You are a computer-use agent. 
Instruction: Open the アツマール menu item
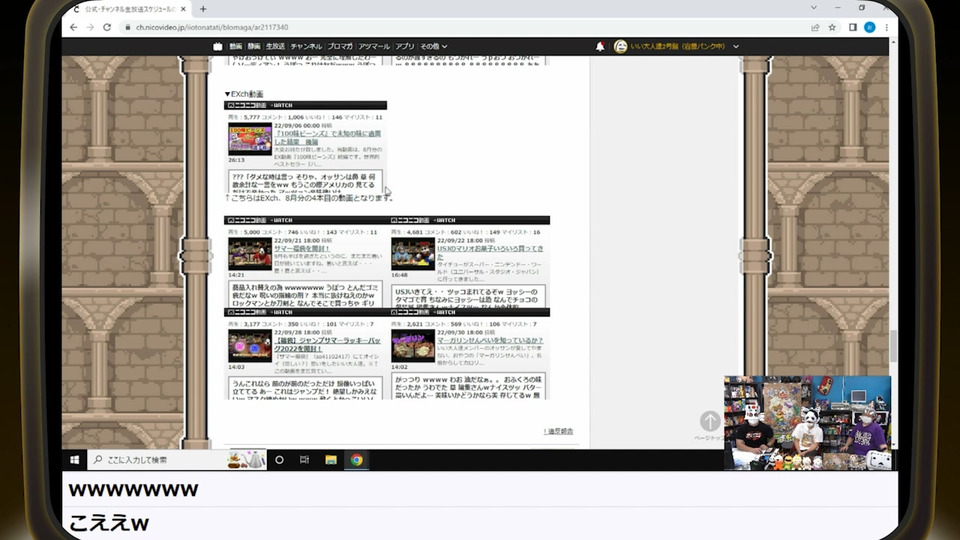[373, 46]
